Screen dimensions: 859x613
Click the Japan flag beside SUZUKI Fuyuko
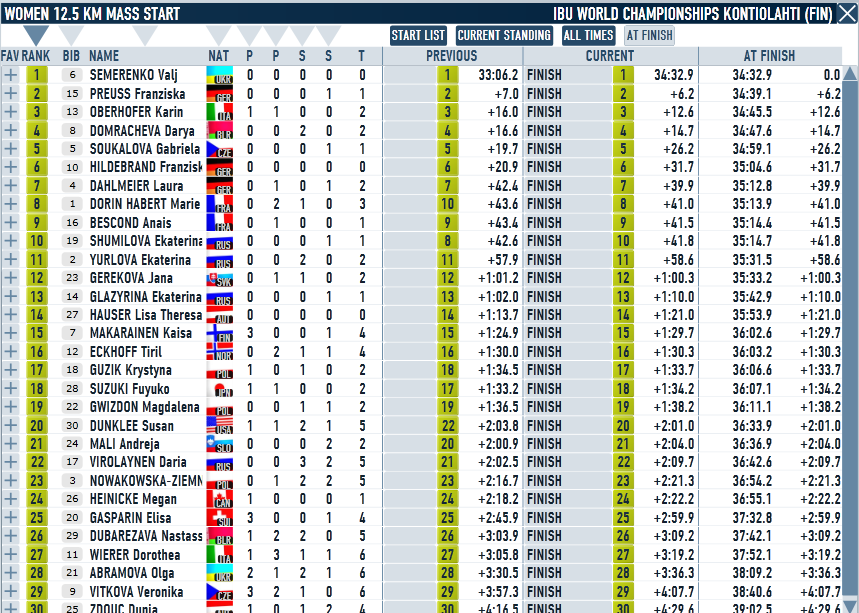coord(220,388)
